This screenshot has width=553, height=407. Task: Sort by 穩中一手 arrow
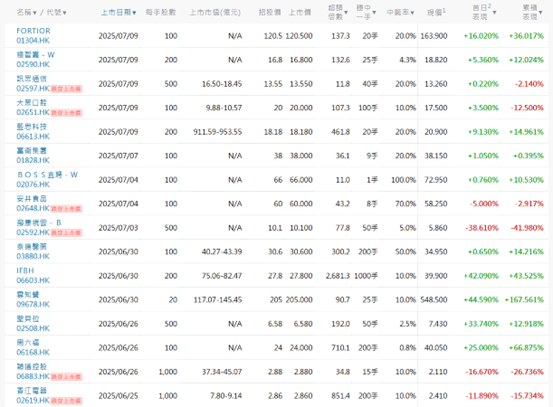[374, 13]
